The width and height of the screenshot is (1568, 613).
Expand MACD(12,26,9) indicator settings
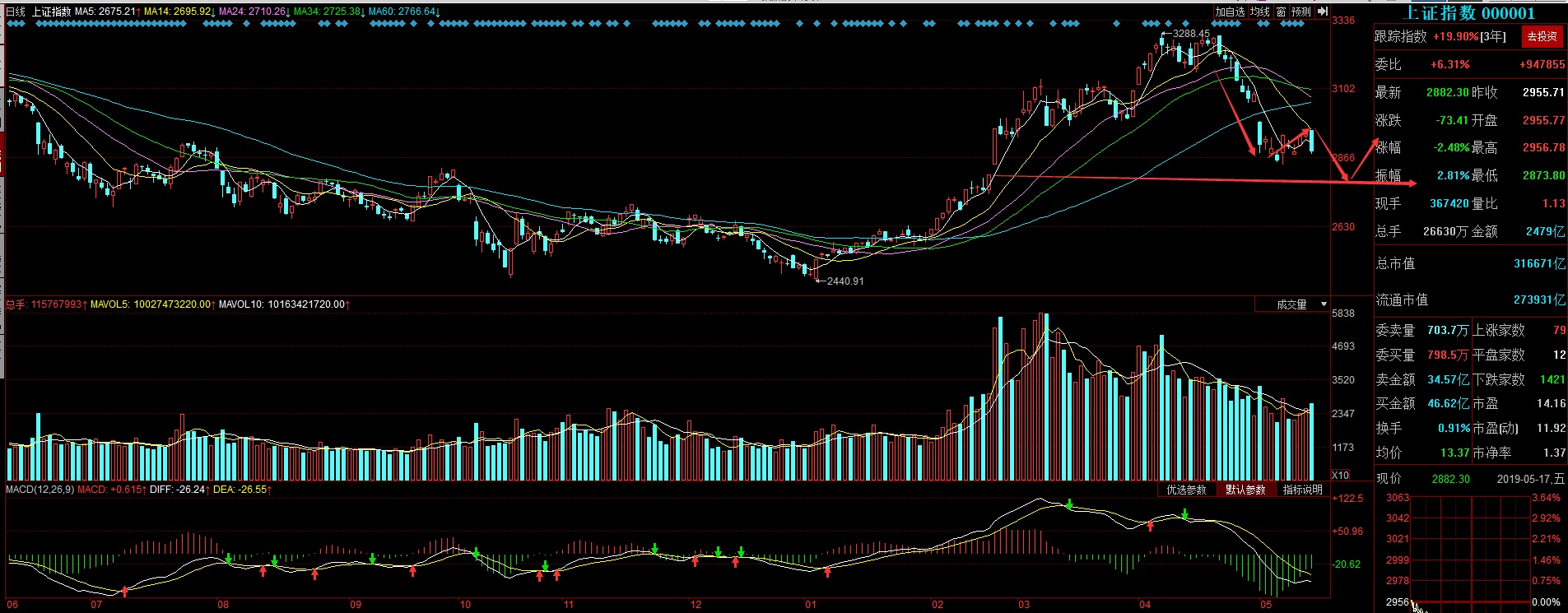click(40, 490)
